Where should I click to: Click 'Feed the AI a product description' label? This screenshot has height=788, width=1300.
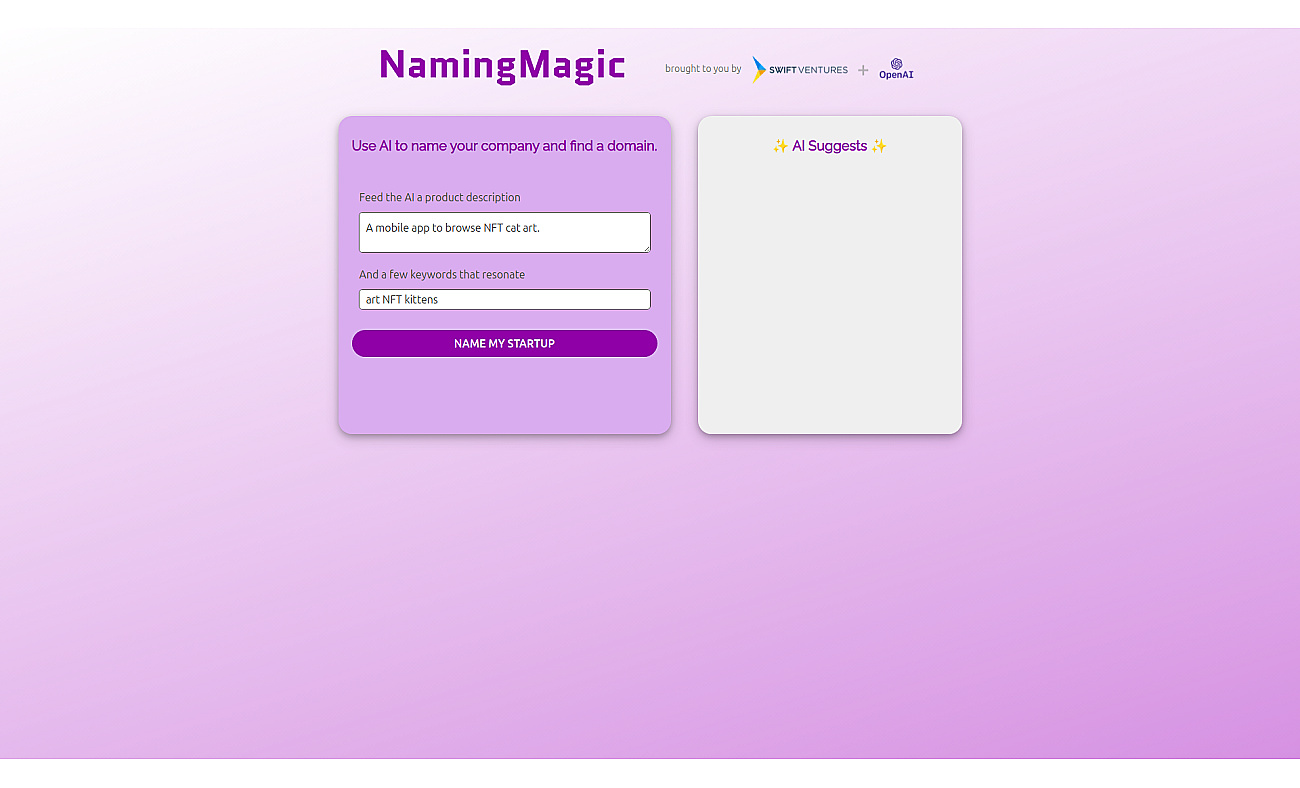tap(440, 197)
